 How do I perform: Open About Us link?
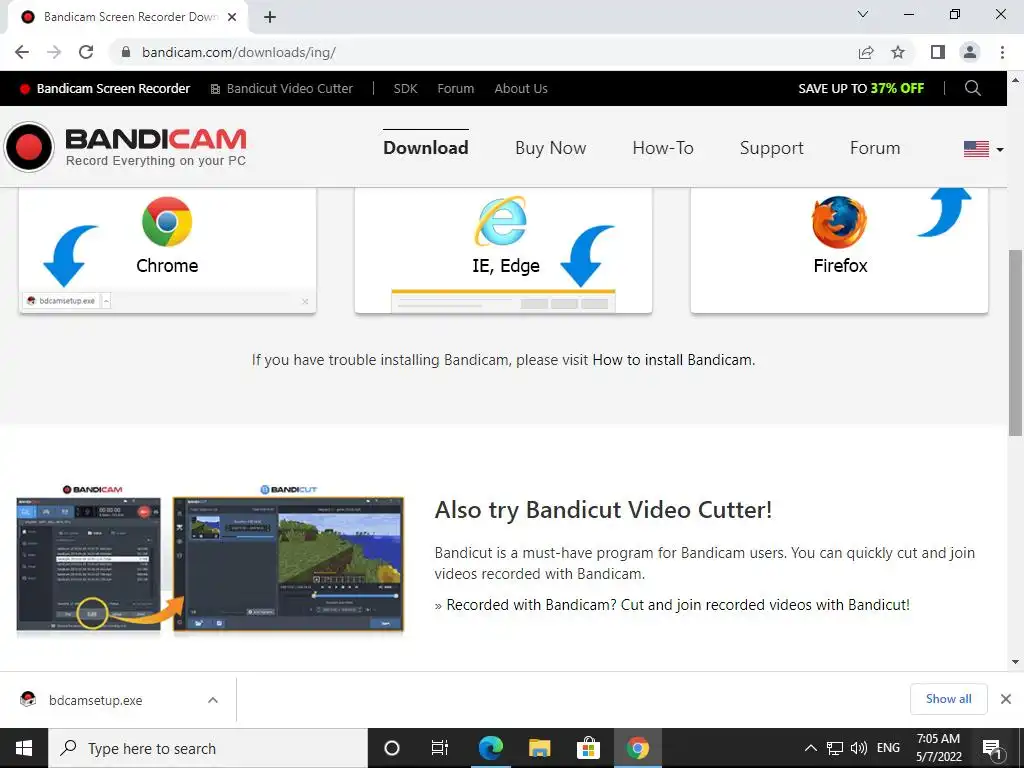pos(520,88)
